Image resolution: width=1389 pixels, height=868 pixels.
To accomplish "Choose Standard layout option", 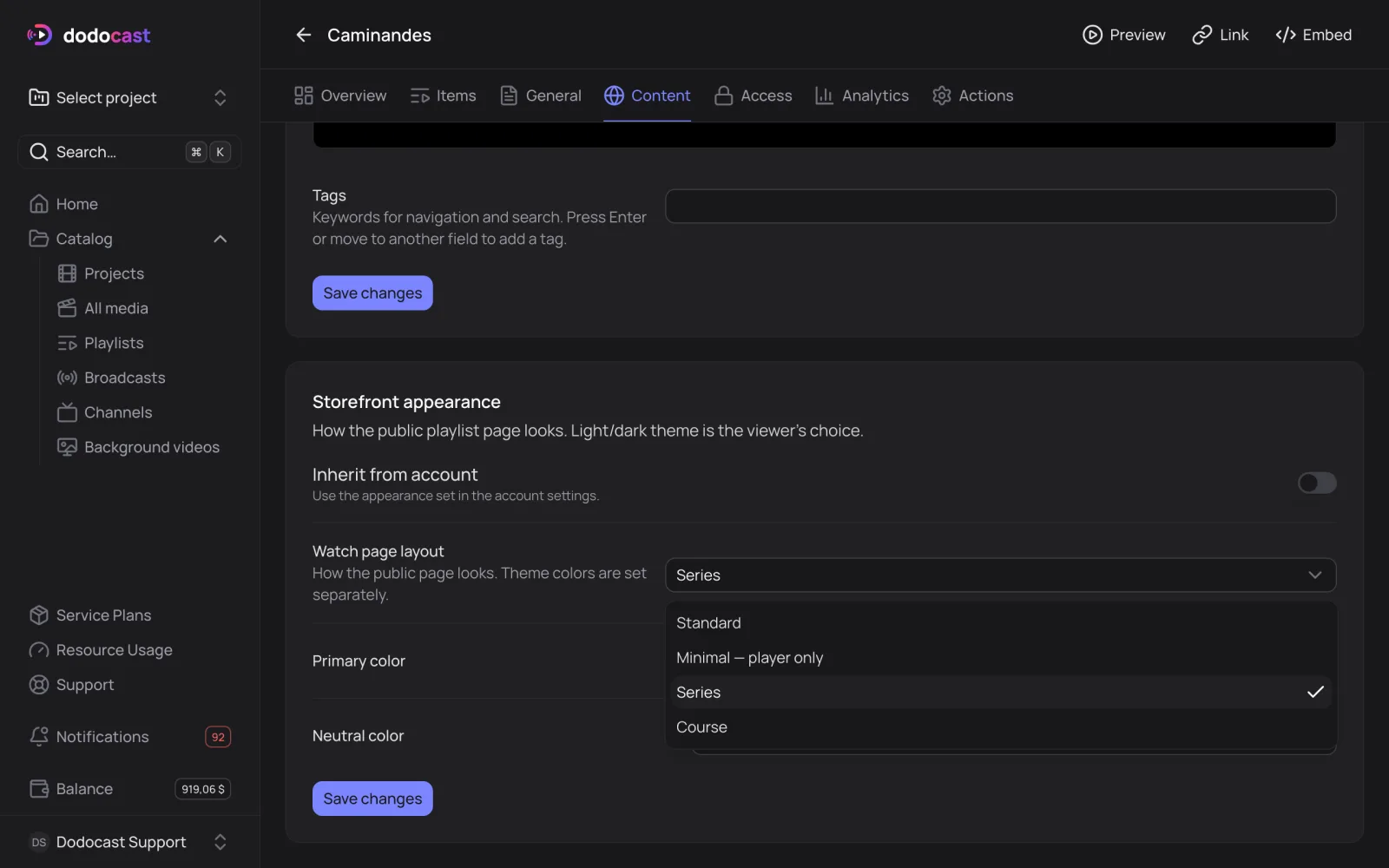I will point(1000,623).
